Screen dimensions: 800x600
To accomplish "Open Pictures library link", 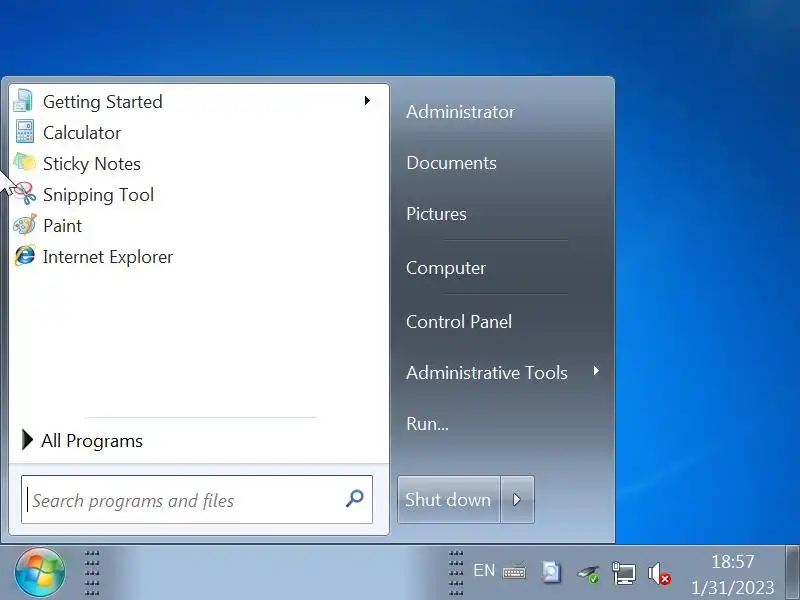I will click(436, 214).
